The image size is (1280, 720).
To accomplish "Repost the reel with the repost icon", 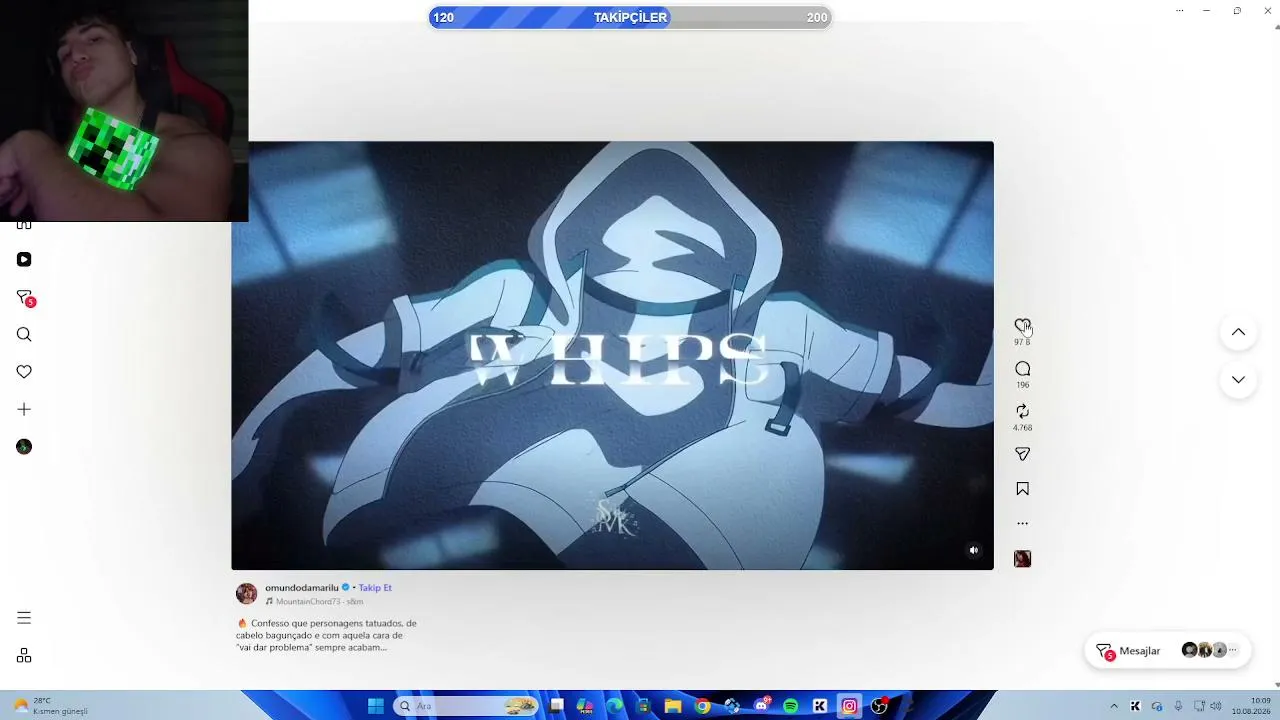I will tap(1022, 411).
